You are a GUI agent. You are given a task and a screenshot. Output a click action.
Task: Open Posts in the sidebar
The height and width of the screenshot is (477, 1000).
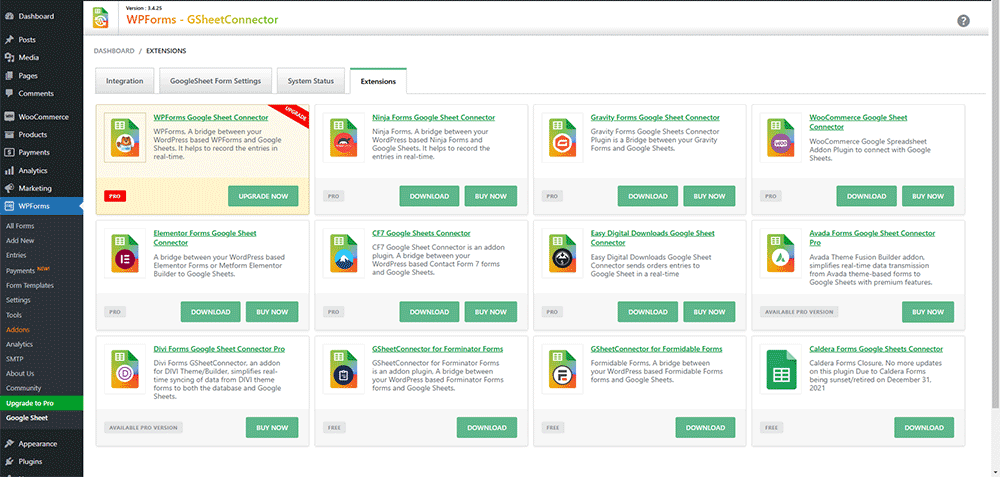click(x=41, y=40)
